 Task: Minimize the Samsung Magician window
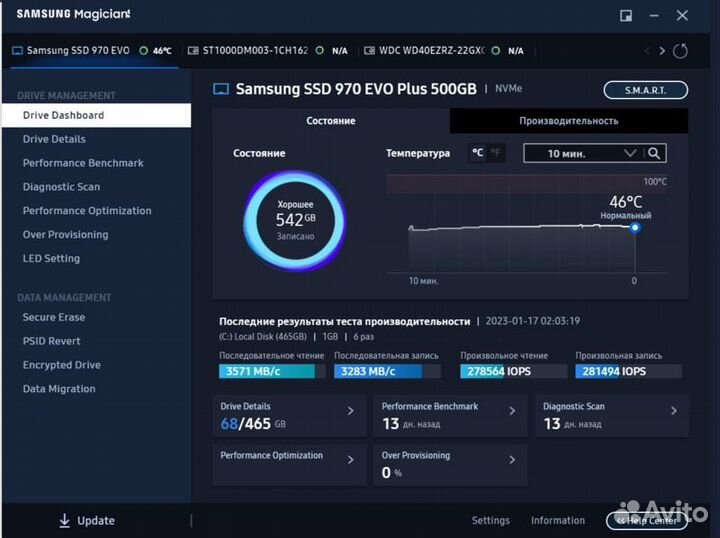[654, 16]
